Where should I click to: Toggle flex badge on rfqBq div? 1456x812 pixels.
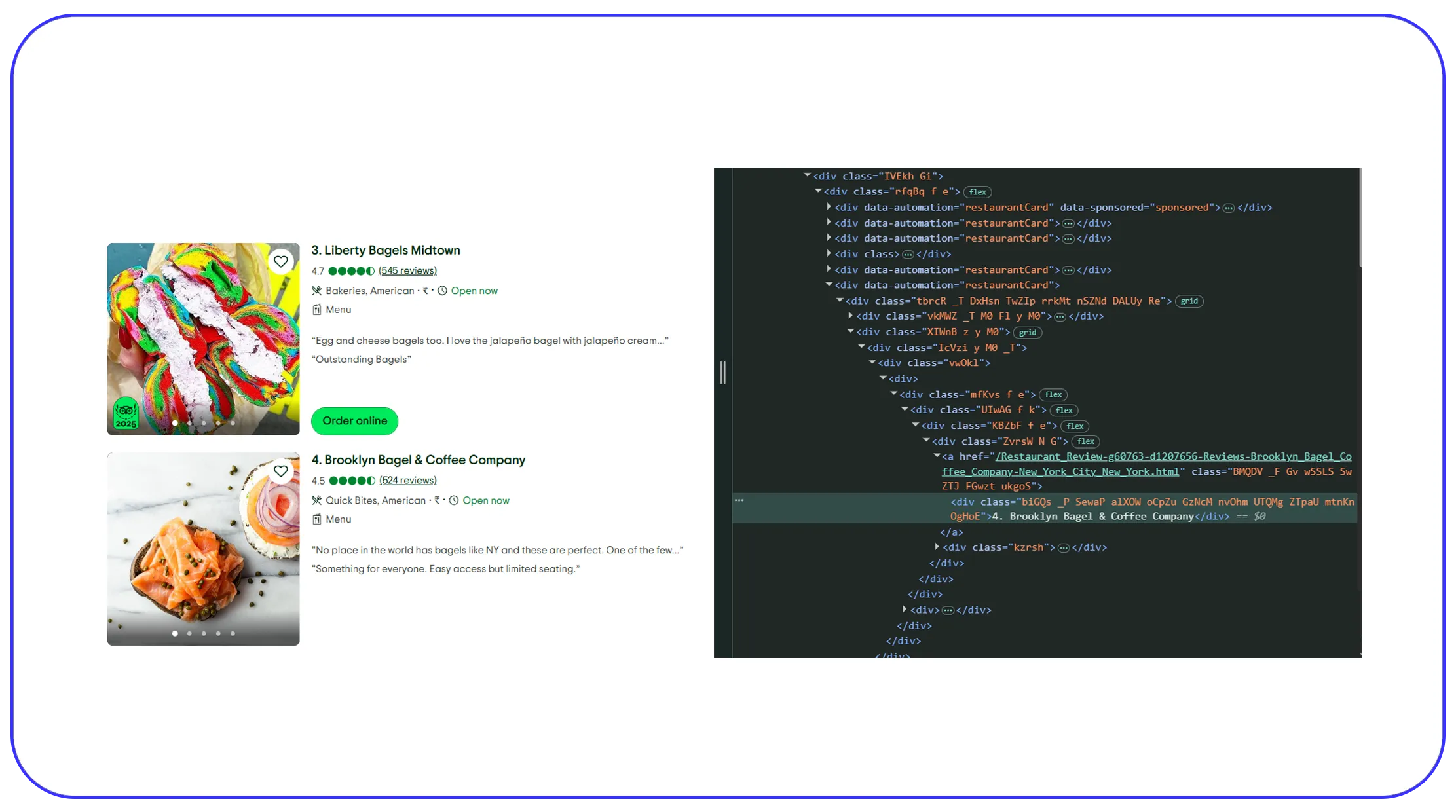[977, 192]
